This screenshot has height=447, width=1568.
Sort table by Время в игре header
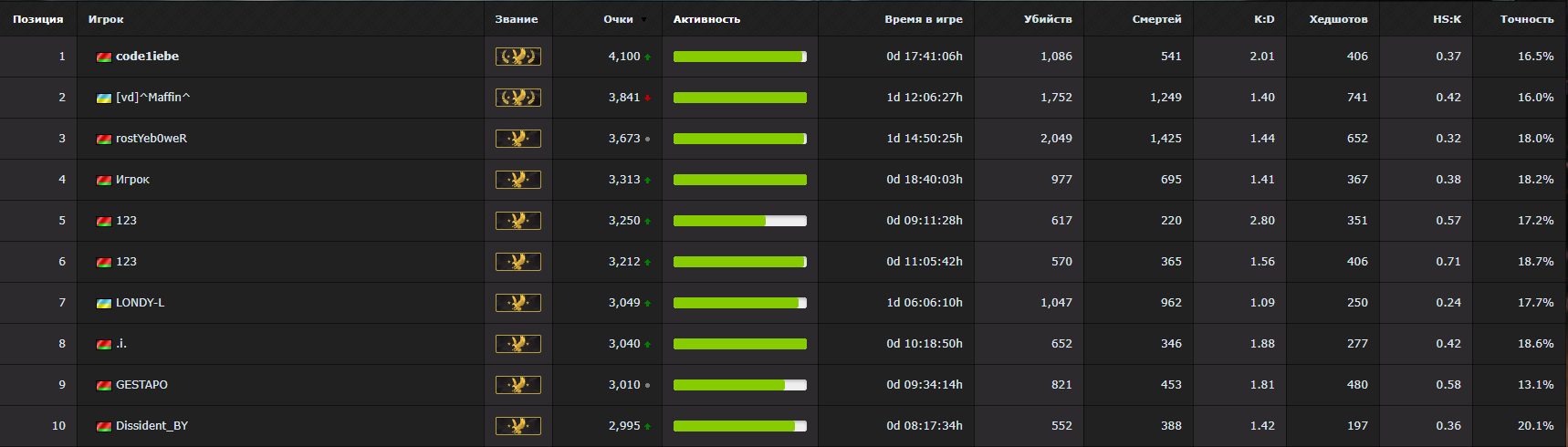pyautogui.click(x=924, y=19)
